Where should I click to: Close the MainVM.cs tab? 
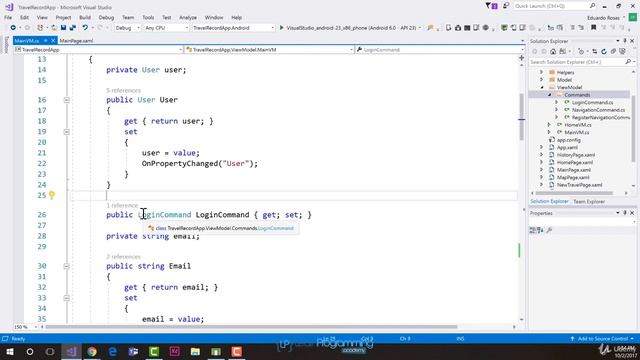pos(53,40)
